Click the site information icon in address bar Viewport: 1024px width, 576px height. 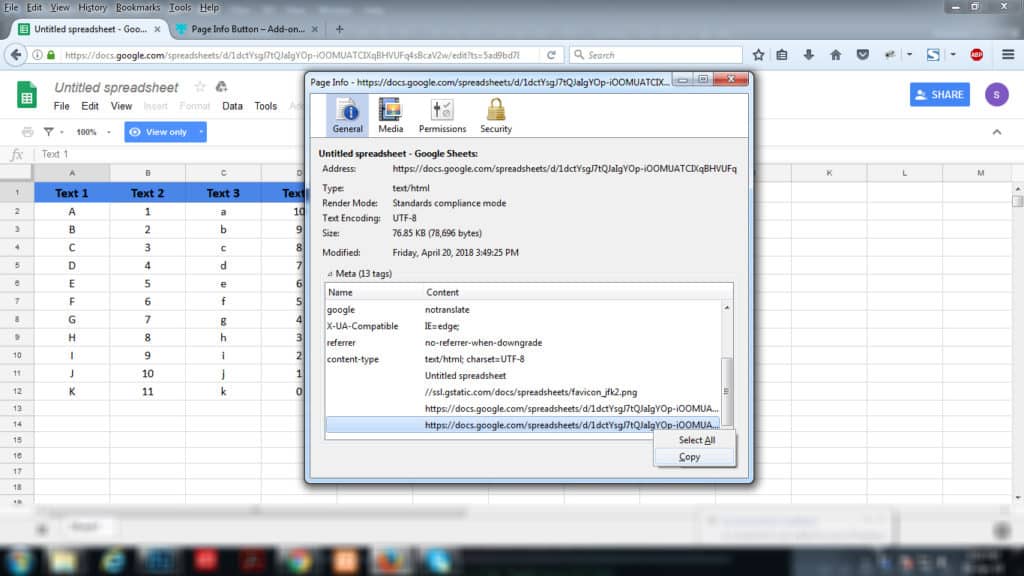[x=37, y=55]
